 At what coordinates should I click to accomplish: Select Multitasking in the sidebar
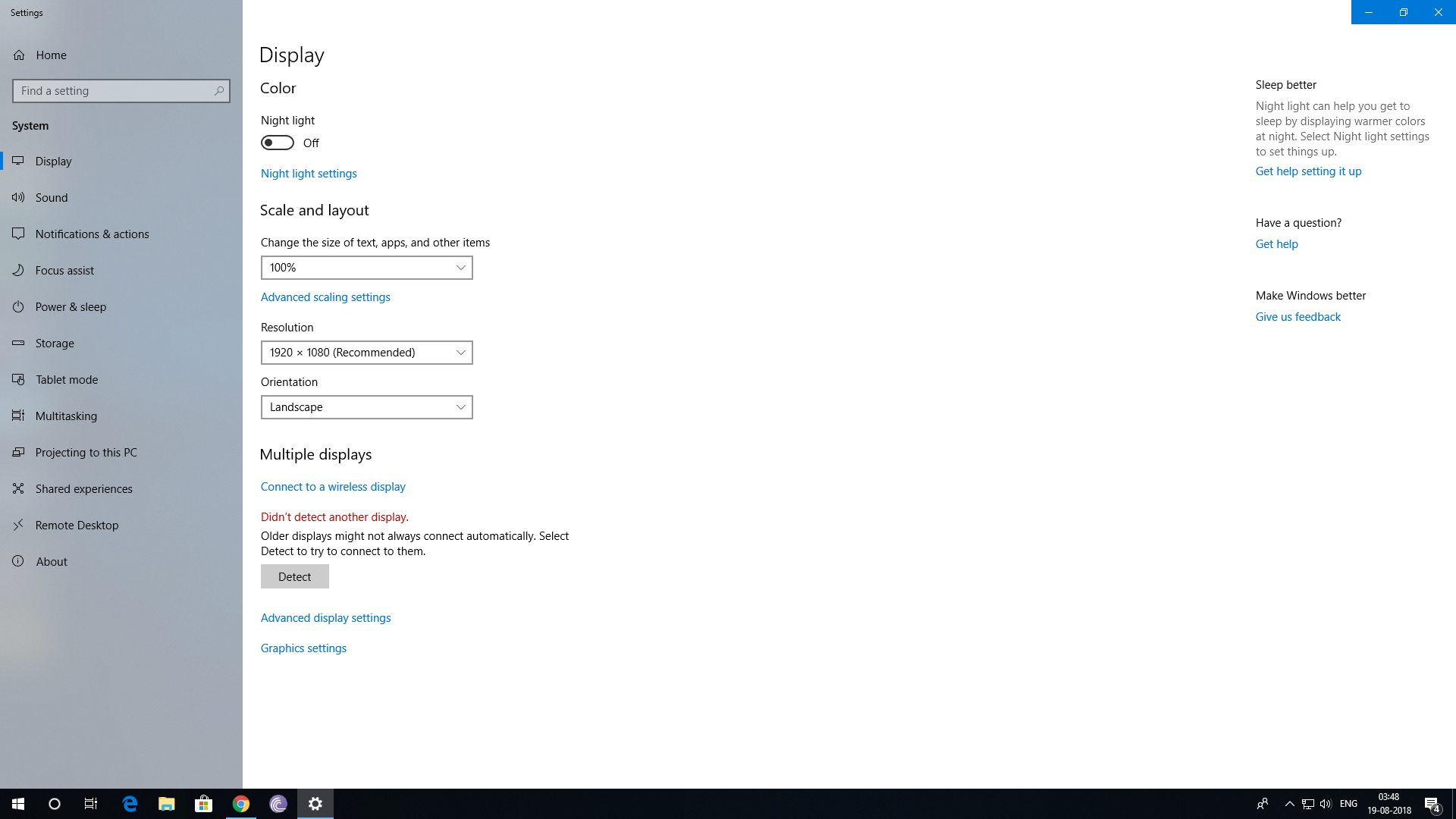[x=66, y=416]
